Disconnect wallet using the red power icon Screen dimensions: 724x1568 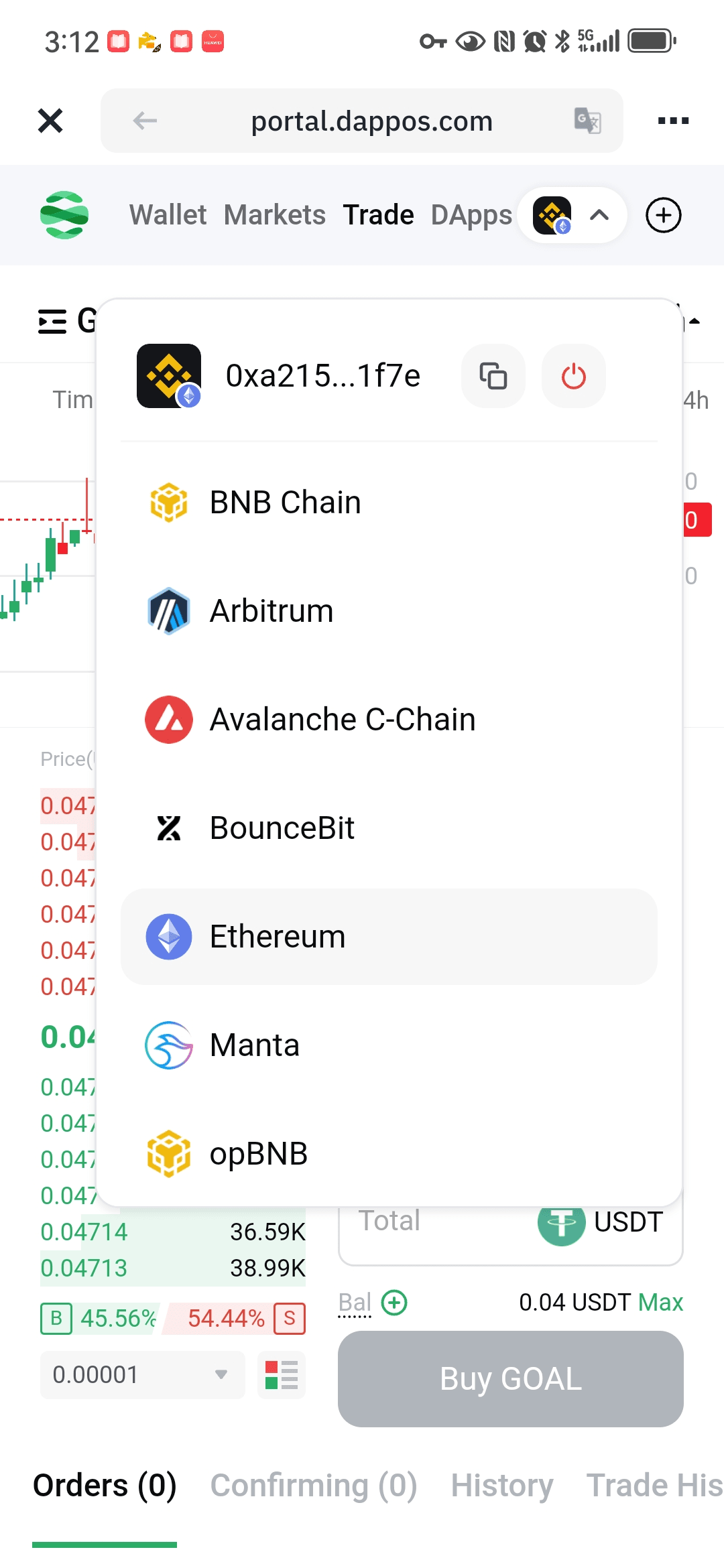573,376
